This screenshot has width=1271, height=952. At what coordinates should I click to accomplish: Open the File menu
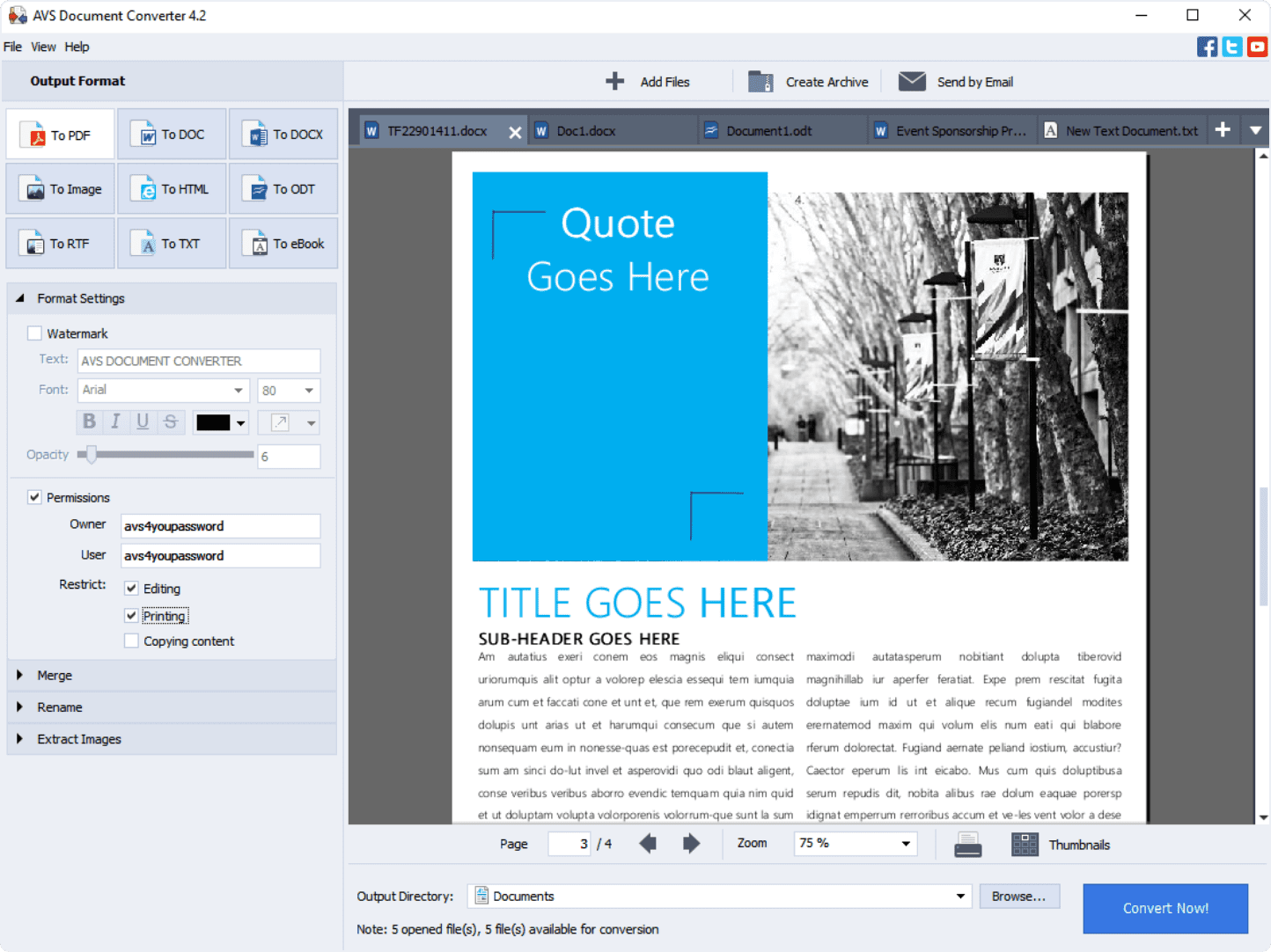pyautogui.click(x=12, y=47)
